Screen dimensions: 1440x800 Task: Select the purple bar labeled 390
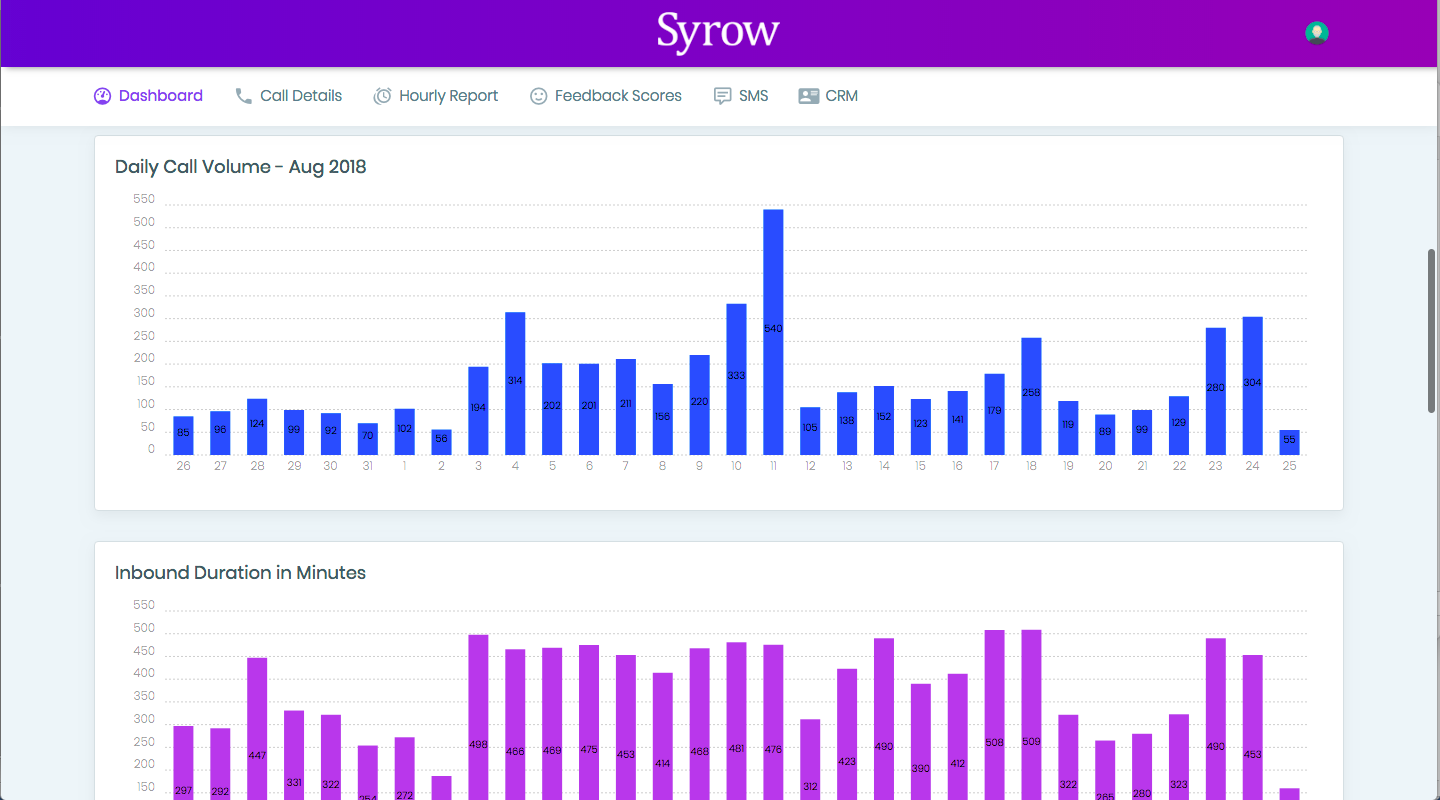click(x=920, y=742)
